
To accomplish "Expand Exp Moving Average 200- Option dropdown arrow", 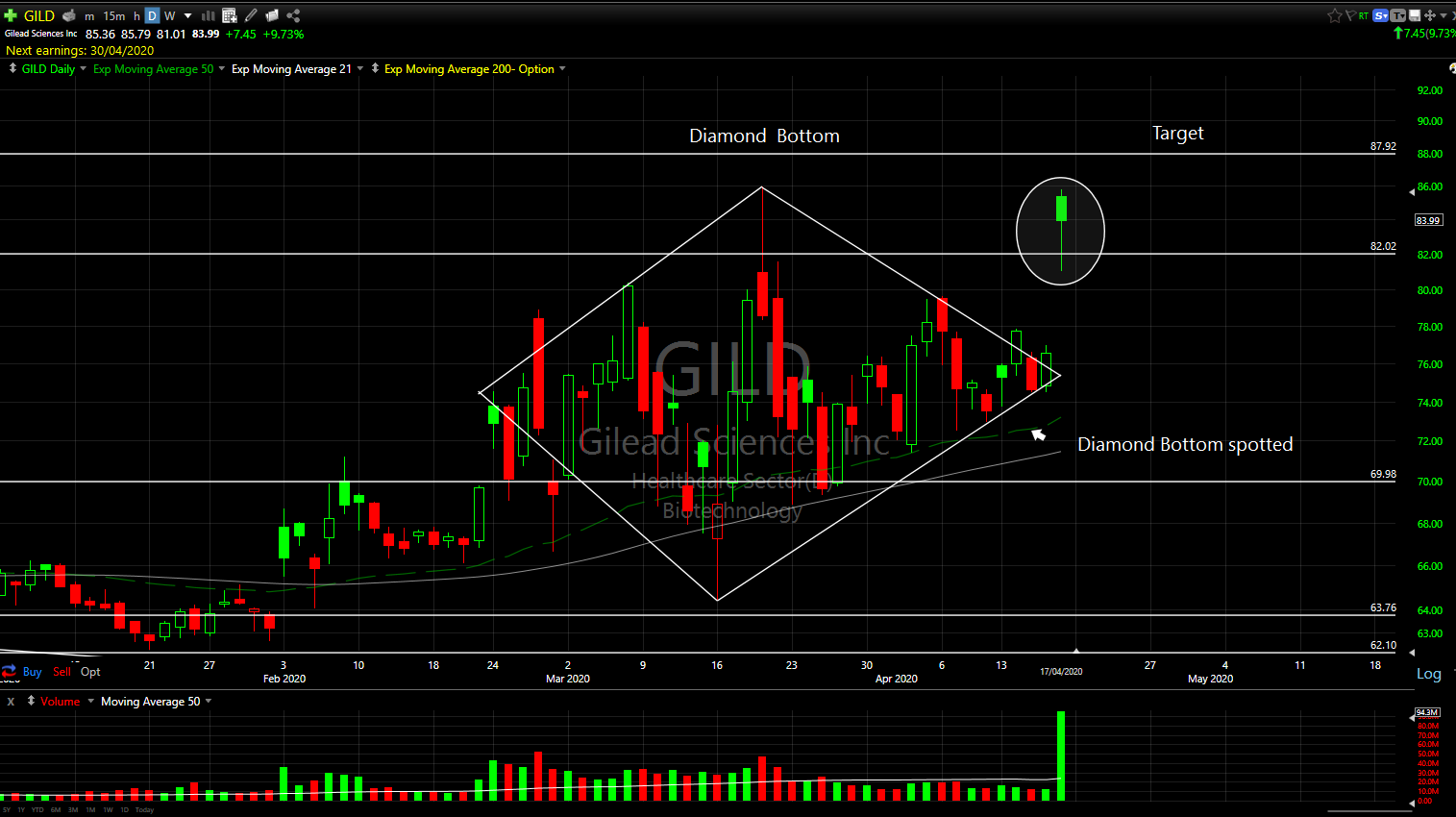I will coord(562,68).
